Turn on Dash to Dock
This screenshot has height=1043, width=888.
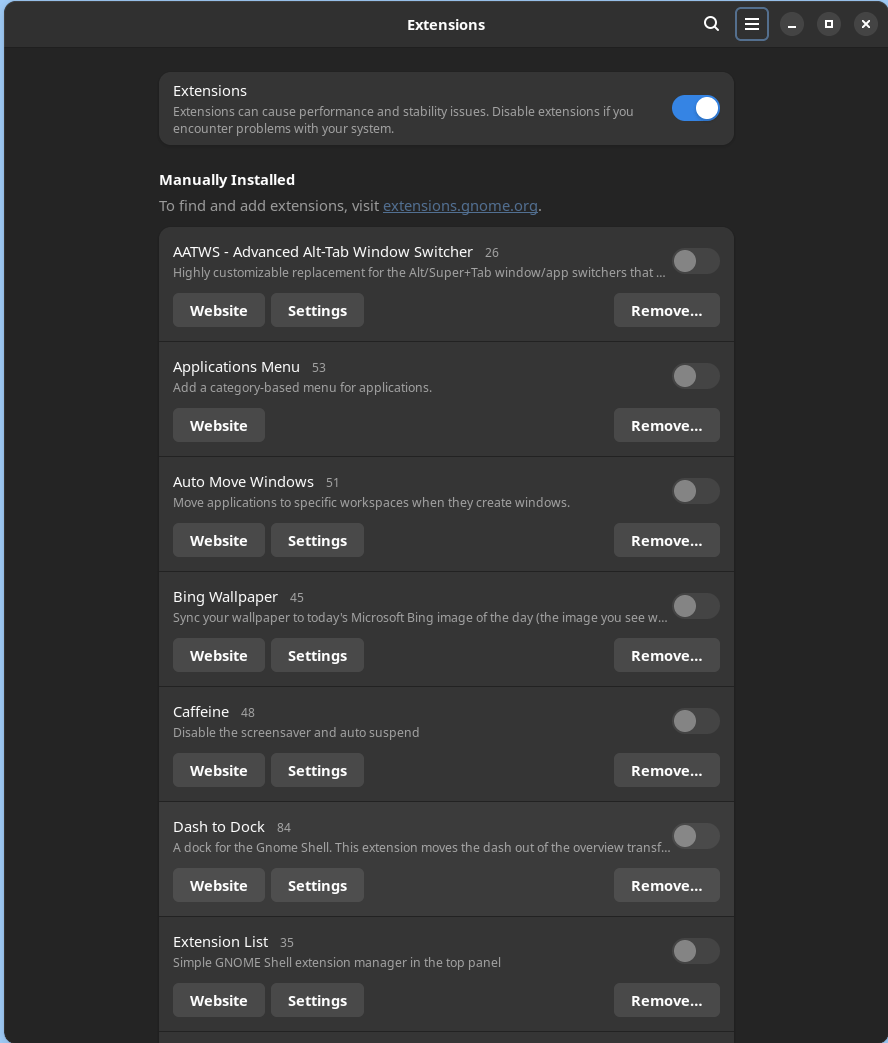point(696,836)
